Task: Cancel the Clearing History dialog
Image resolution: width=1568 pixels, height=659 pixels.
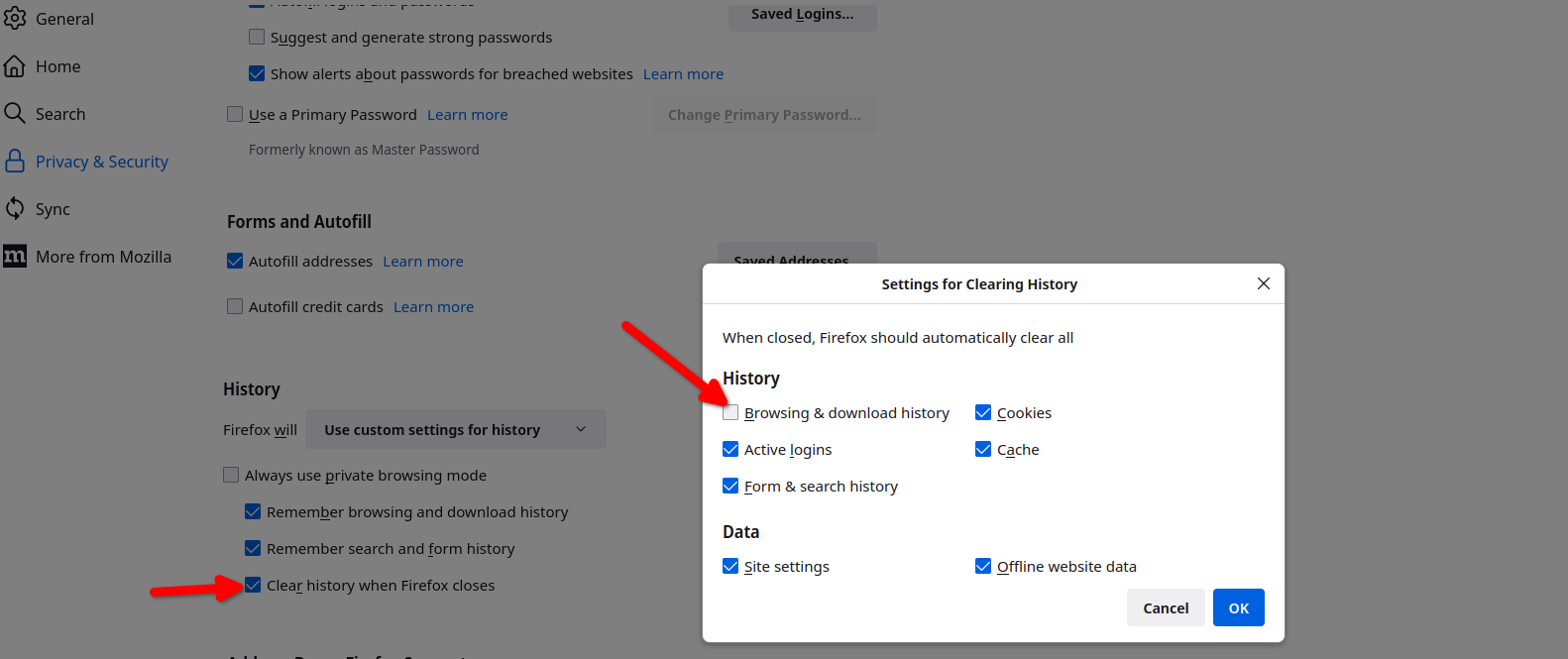Action: [1166, 607]
